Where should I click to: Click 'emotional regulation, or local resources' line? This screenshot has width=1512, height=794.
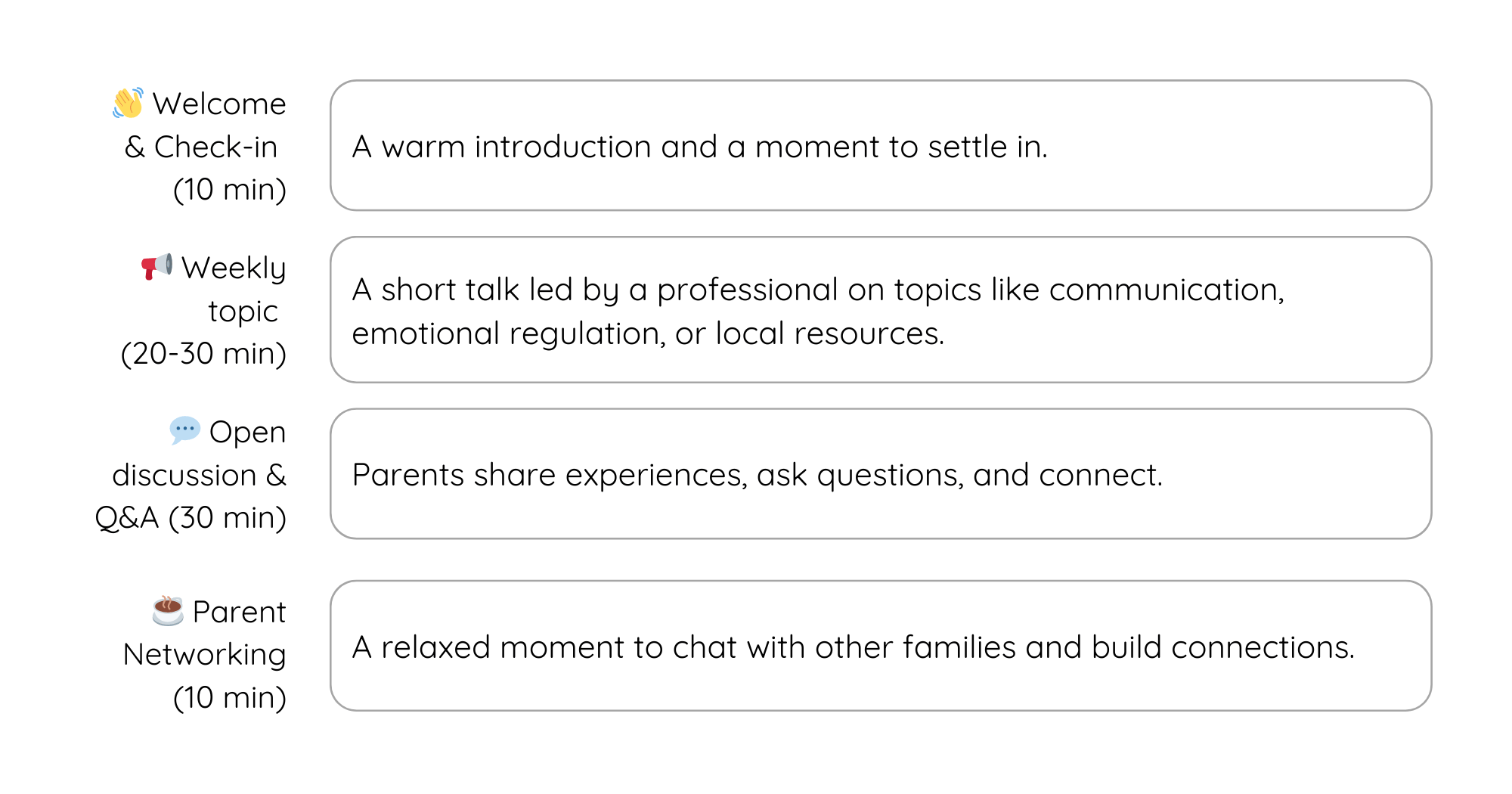(x=649, y=333)
